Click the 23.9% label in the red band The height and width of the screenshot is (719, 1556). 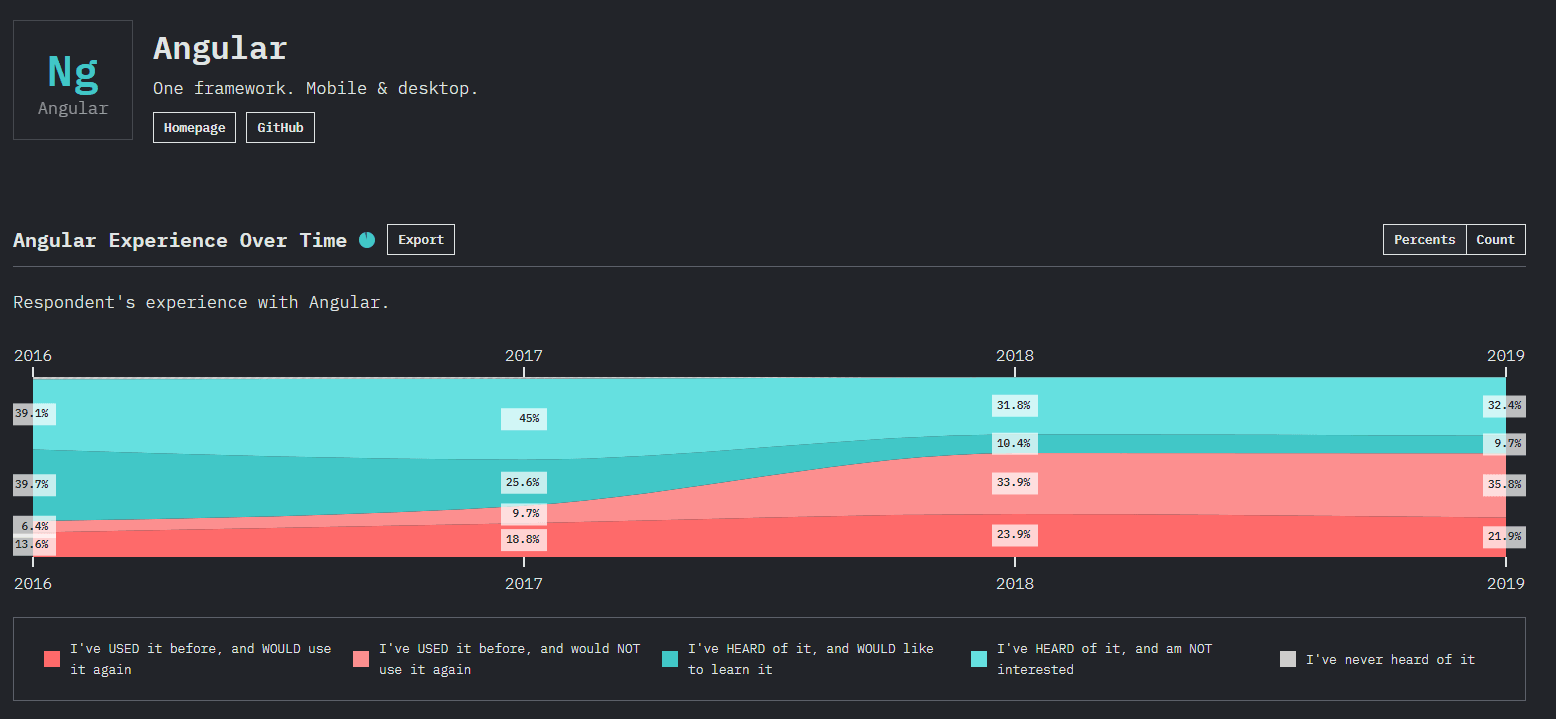(1014, 535)
